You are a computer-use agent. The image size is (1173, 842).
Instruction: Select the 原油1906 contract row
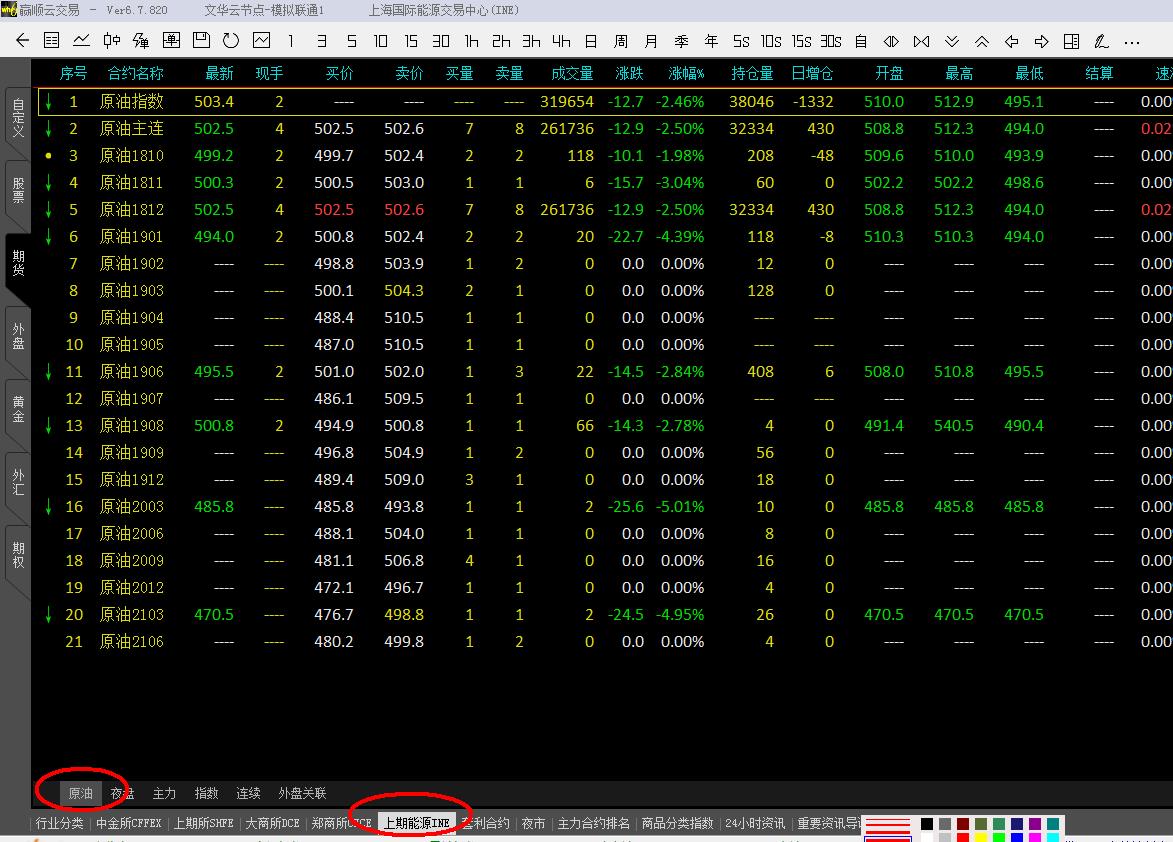tap(131, 371)
